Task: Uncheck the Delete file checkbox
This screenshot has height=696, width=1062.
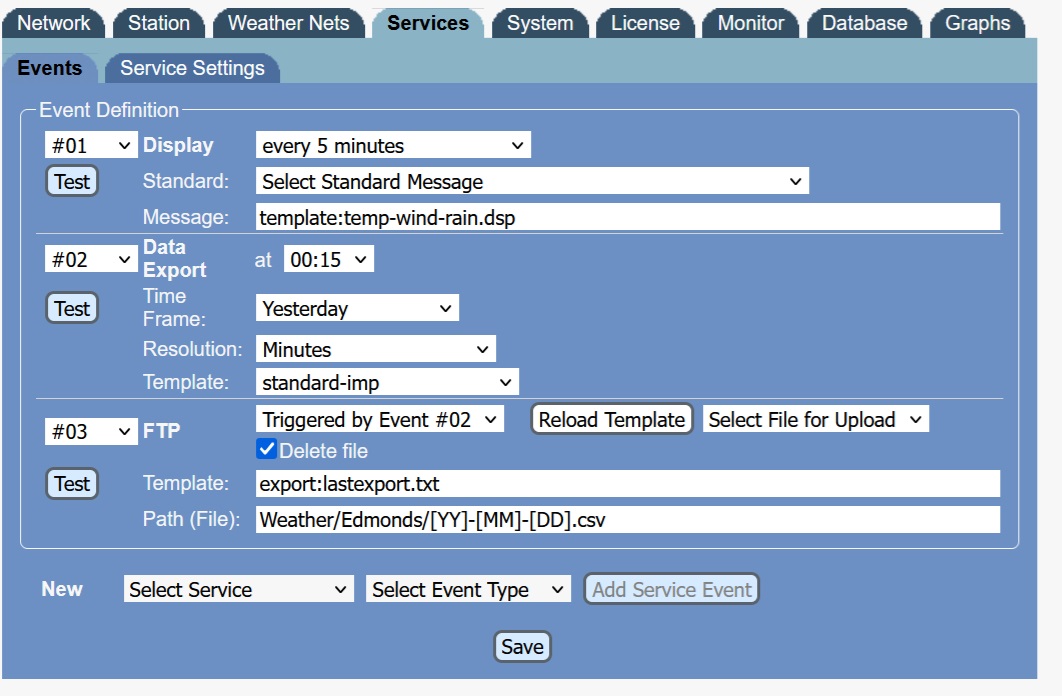Action: (x=267, y=450)
